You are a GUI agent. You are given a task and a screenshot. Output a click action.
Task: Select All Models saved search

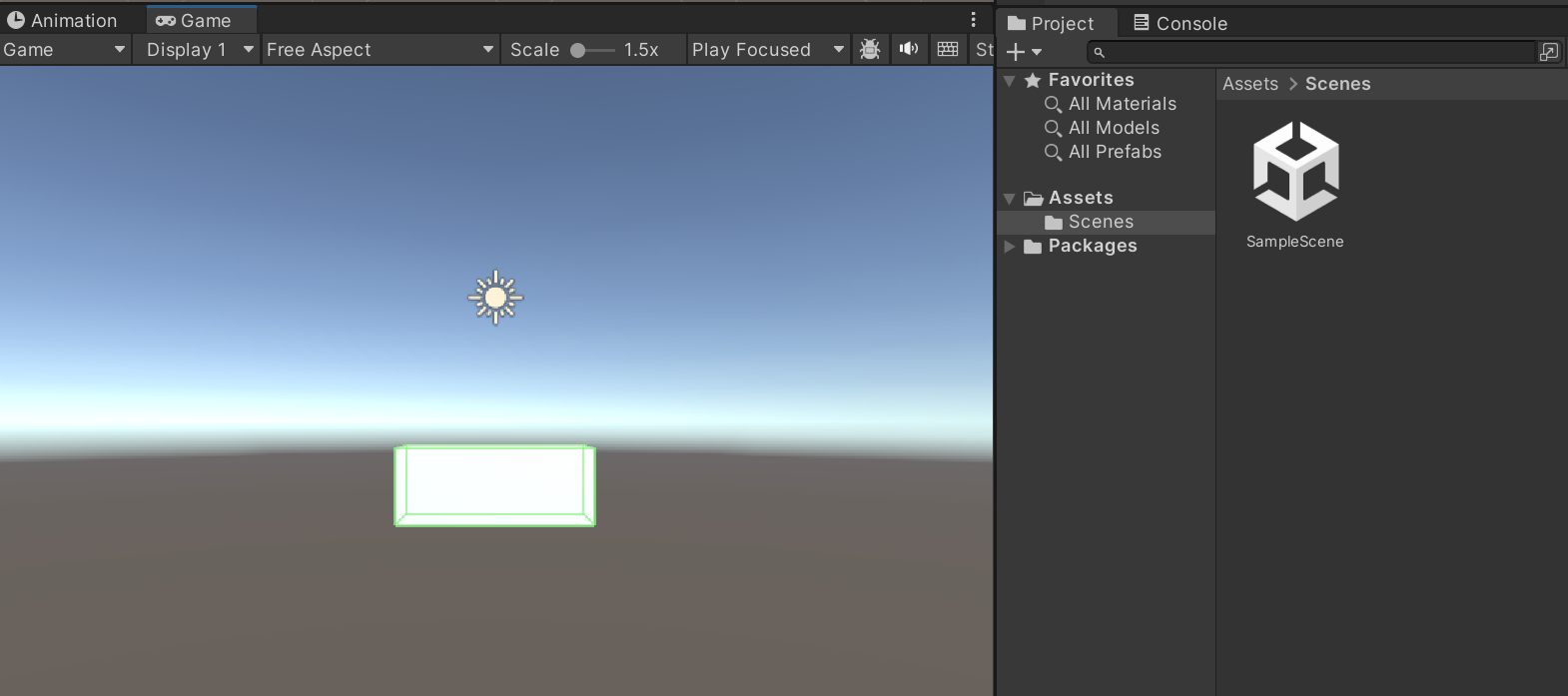pyautogui.click(x=1114, y=128)
